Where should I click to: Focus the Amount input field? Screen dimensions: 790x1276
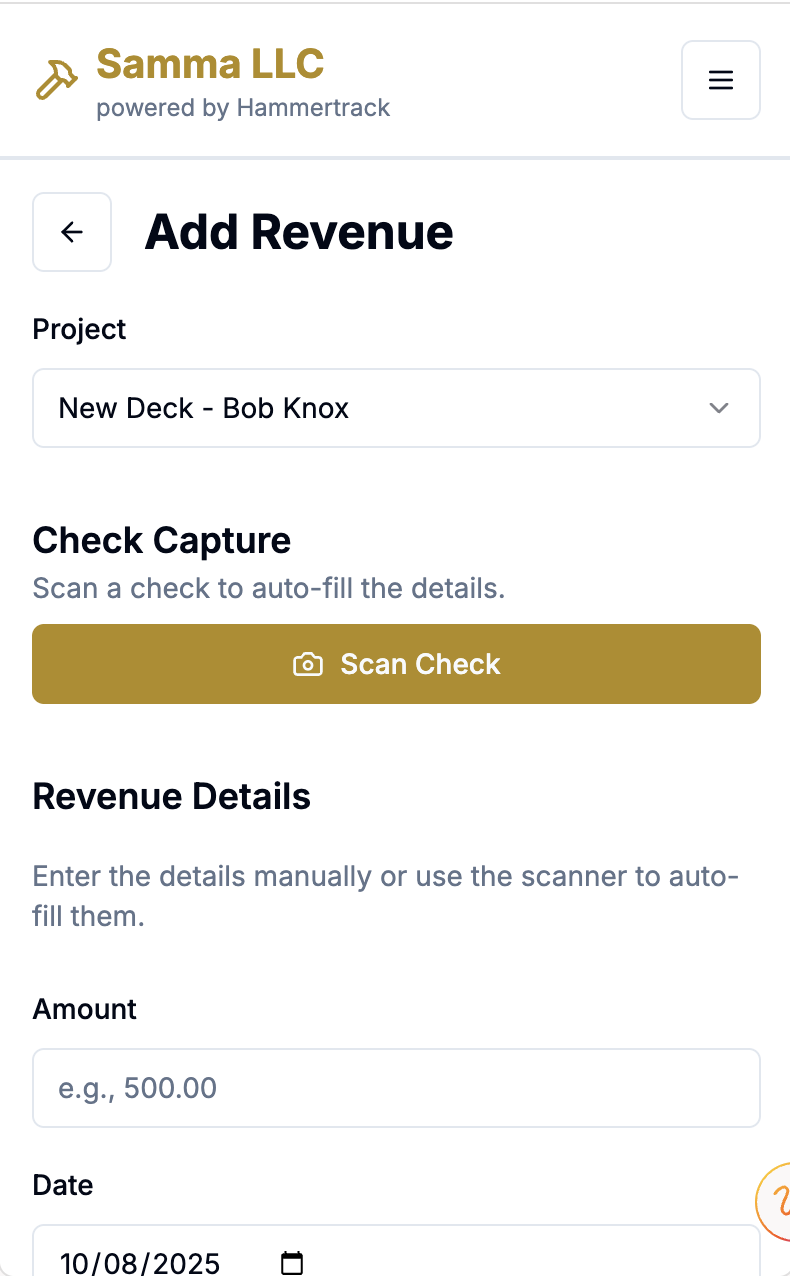point(396,1088)
